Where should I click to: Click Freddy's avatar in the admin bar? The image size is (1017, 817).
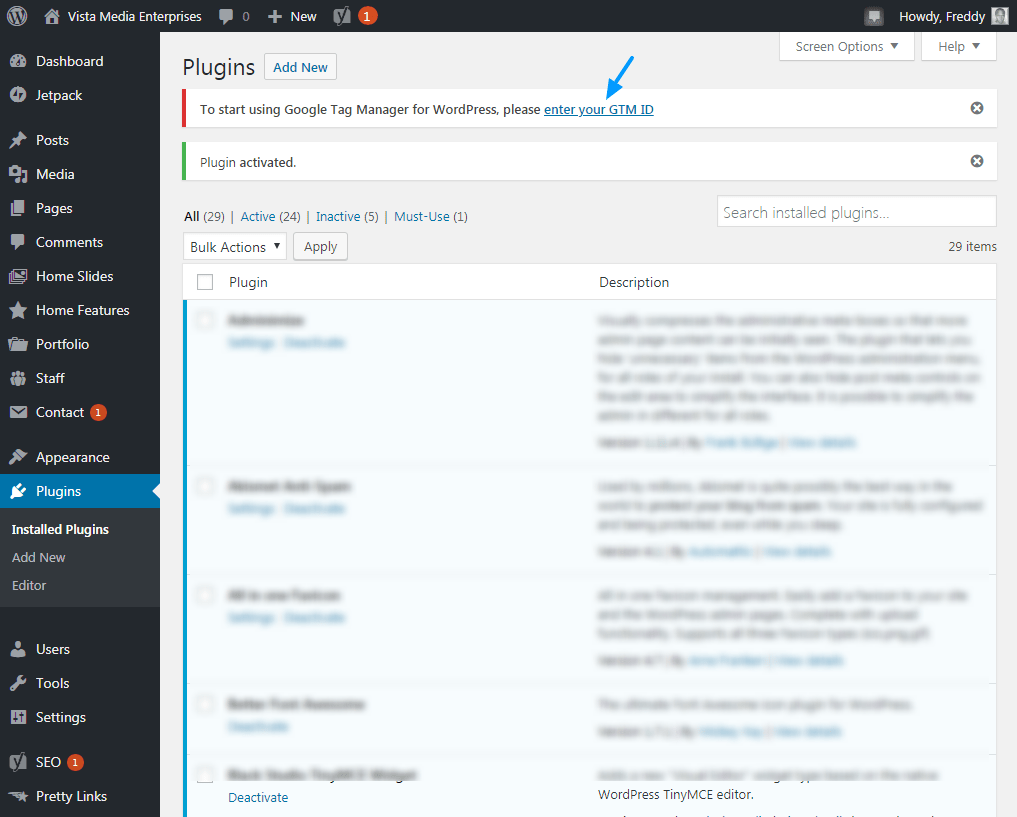[x=1000, y=16]
